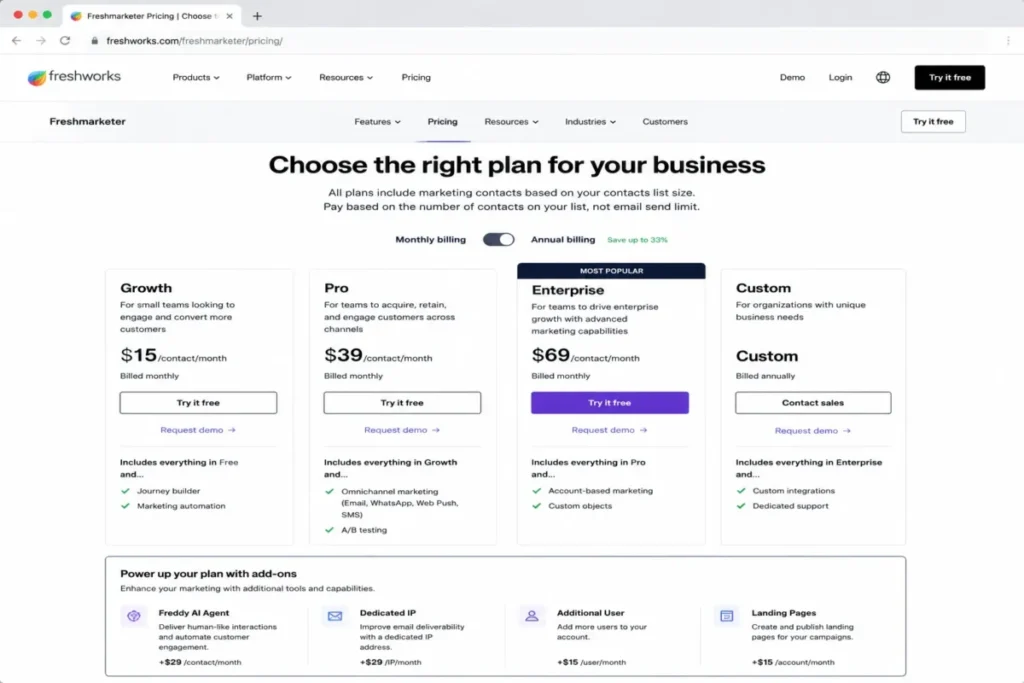Click Try it free on Enterprise plan
1024x683 pixels.
pyautogui.click(x=609, y=403)
